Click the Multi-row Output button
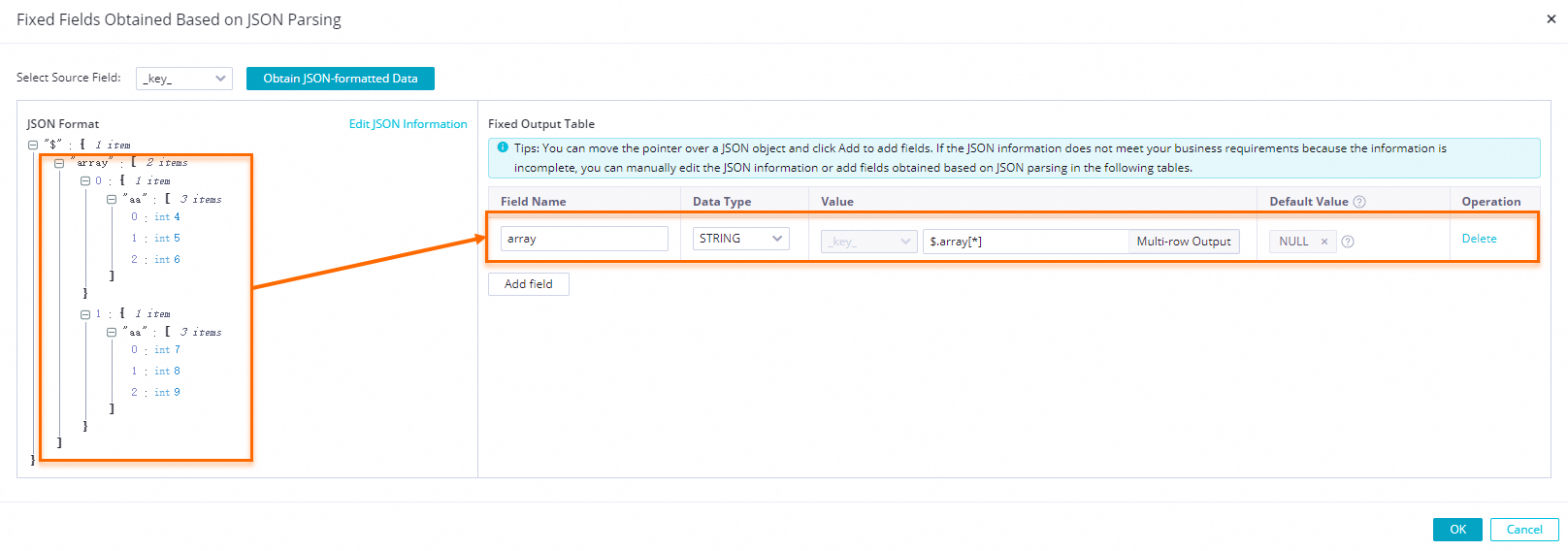Viewport: 1568px width, 551px height. click(1184, 242)
